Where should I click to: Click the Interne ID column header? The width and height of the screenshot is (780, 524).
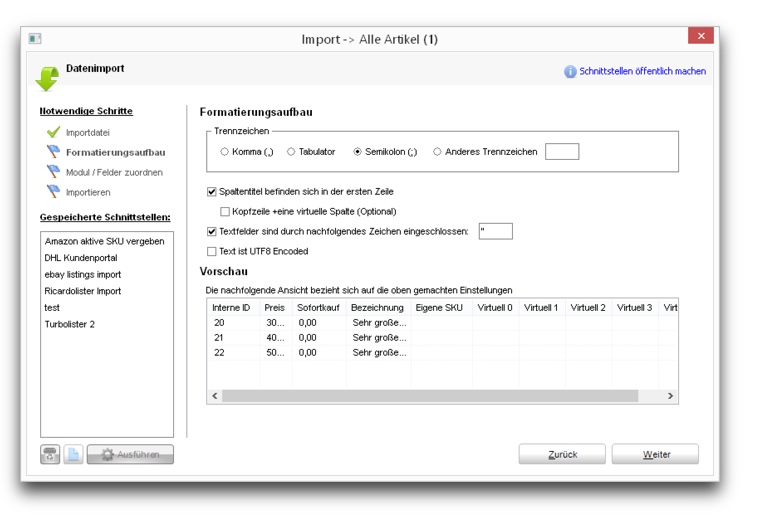tap(233, 308)
